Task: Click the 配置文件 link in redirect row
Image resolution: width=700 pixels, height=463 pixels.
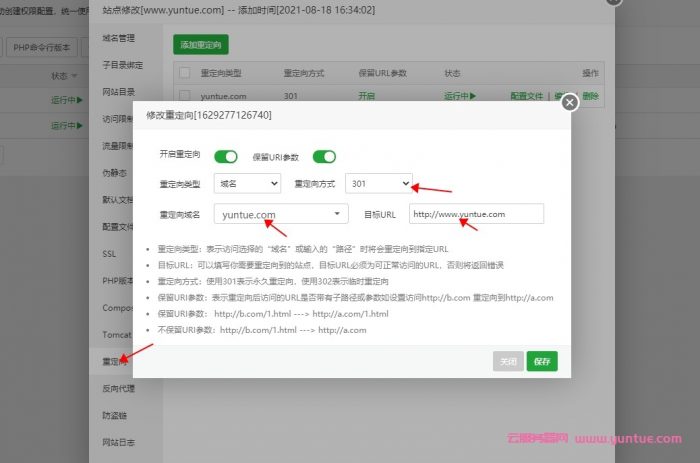Action: 527,96
